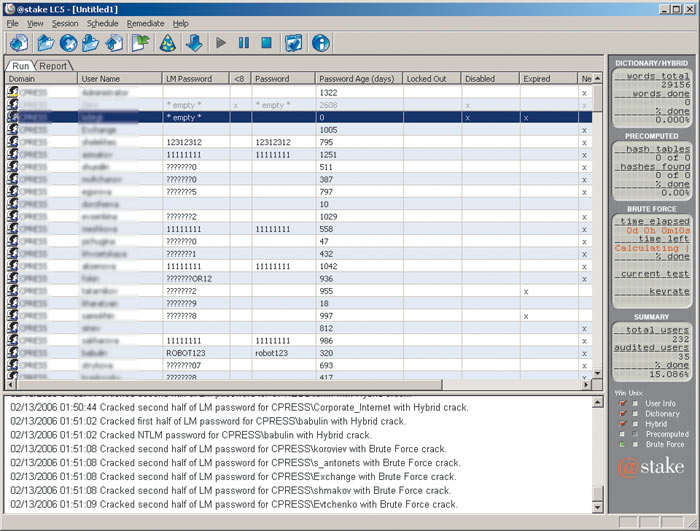Toggle the Win Hybrid checkbox
The image size is (700, 531).
coord(623,424)
